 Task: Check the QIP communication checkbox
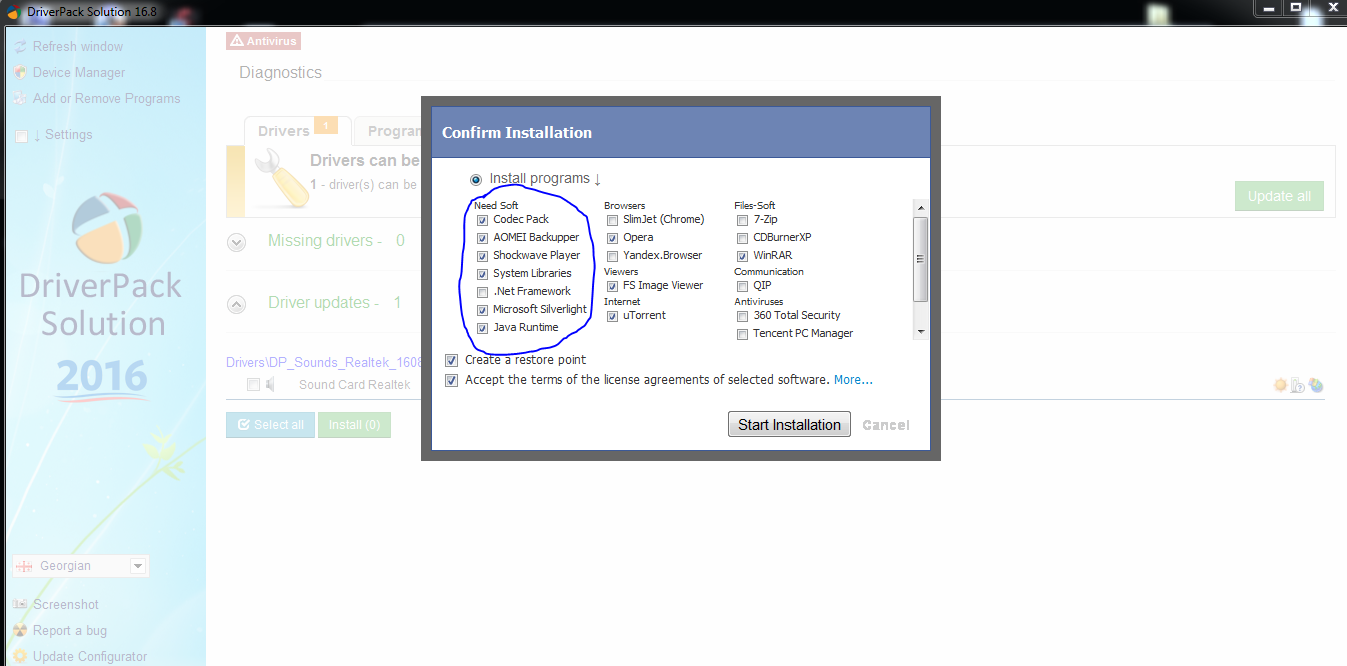click(743, 286)
